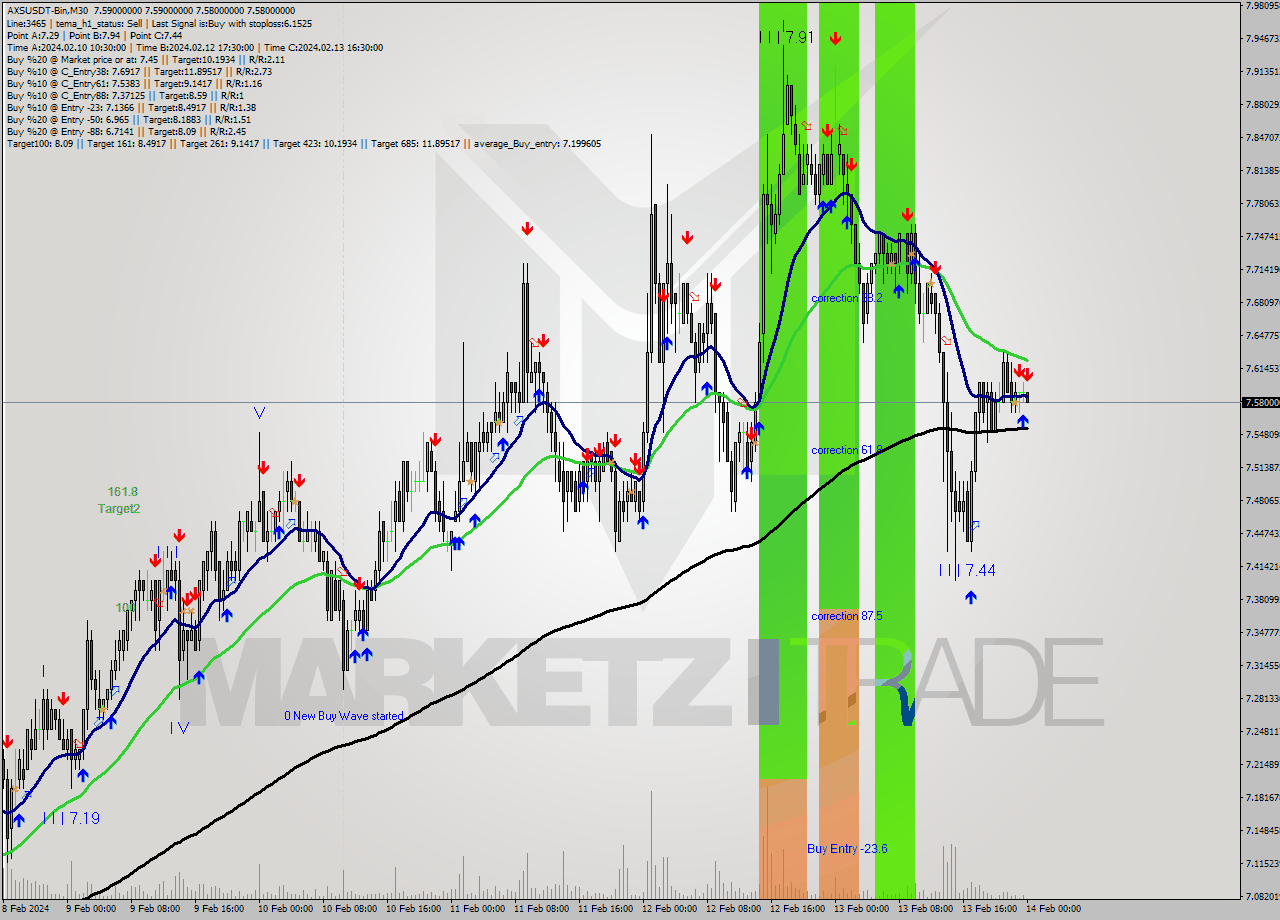The image size is (1280, 920).
Task: Click the 'Target100: 8.09' targets summary line
Action: [x=303, y=143]
